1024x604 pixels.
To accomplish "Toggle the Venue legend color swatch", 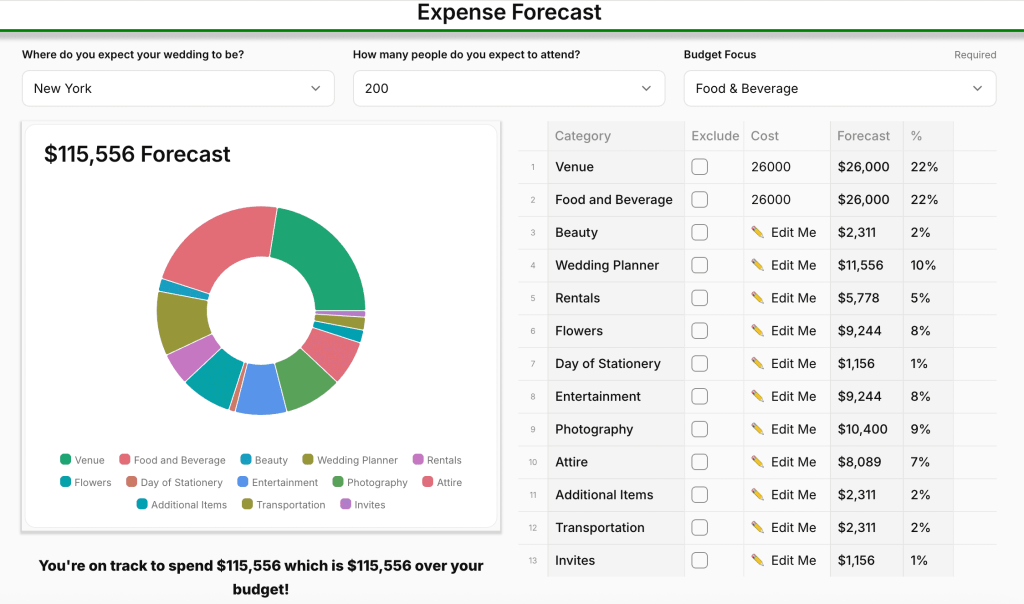I will (x=66, y=460).
